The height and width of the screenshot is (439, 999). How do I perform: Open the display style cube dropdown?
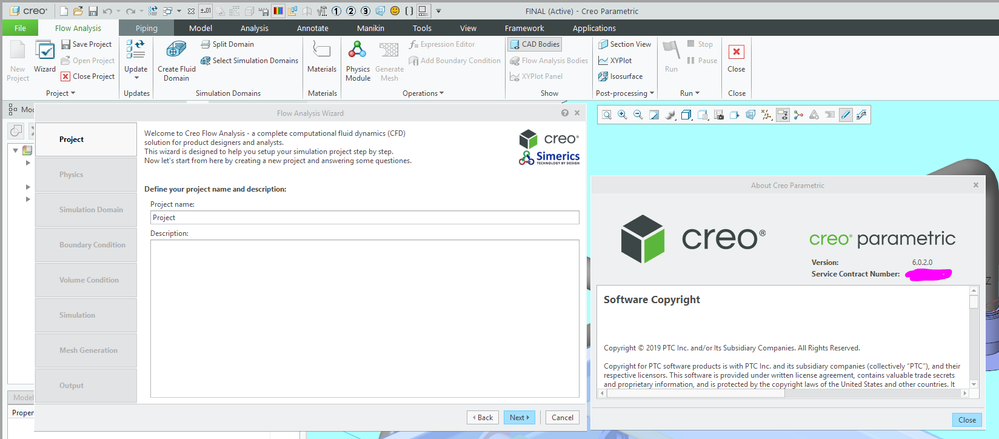(686, 115)
